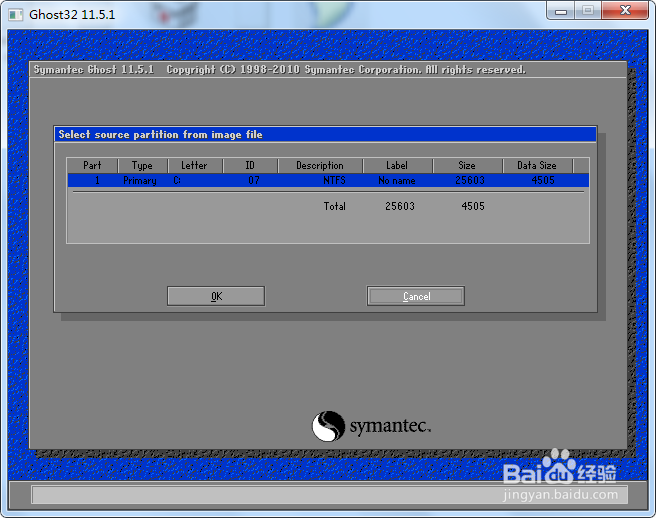Click the Type column header
Screen dimensions: 656x518
142,165
